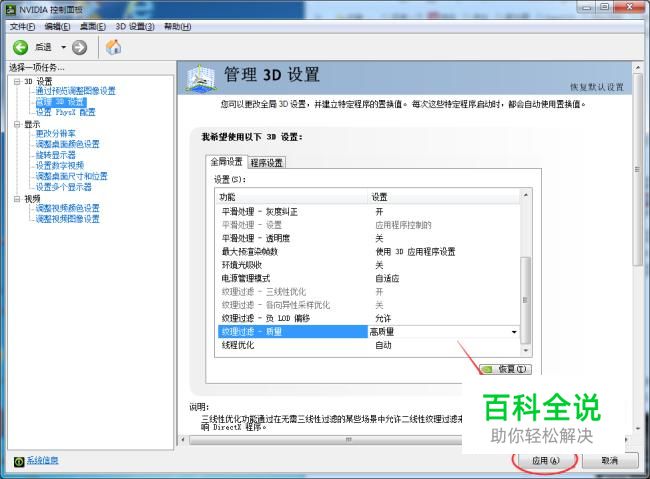Viewport: 650px width, 479px height.
Task: Open the 帮助(H) menu
Action: coord(177,27)
